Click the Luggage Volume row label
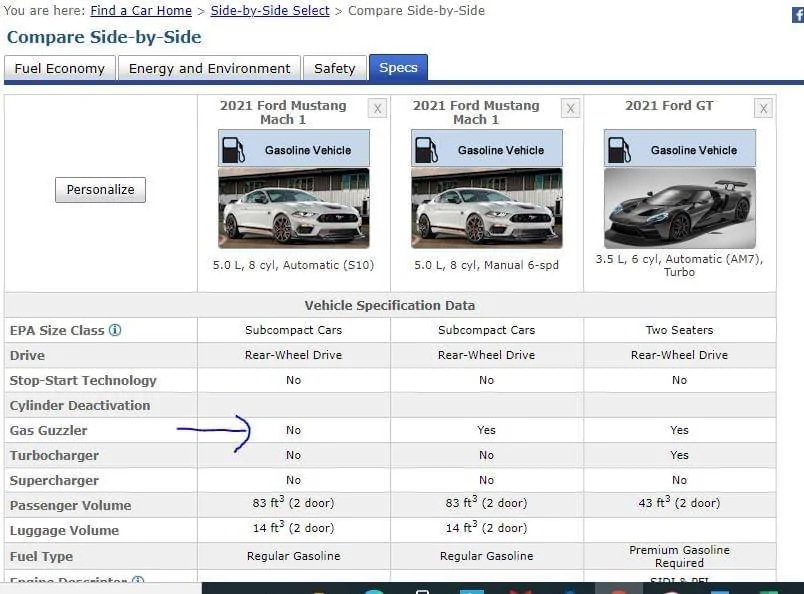The height and width of the screenshot is (594, 804). [x=65, y=530]
